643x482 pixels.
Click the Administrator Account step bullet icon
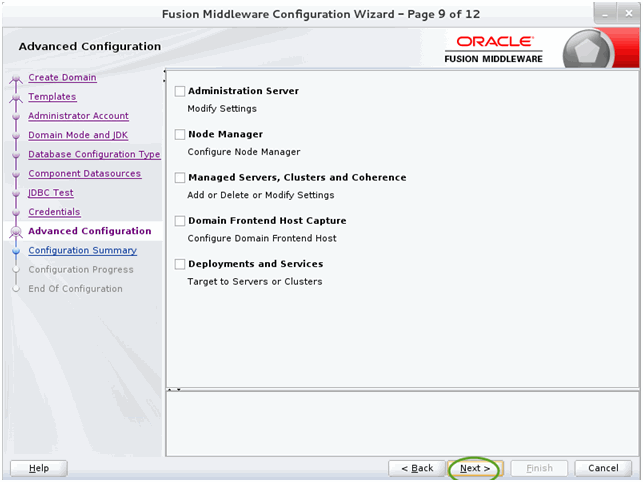16,117
